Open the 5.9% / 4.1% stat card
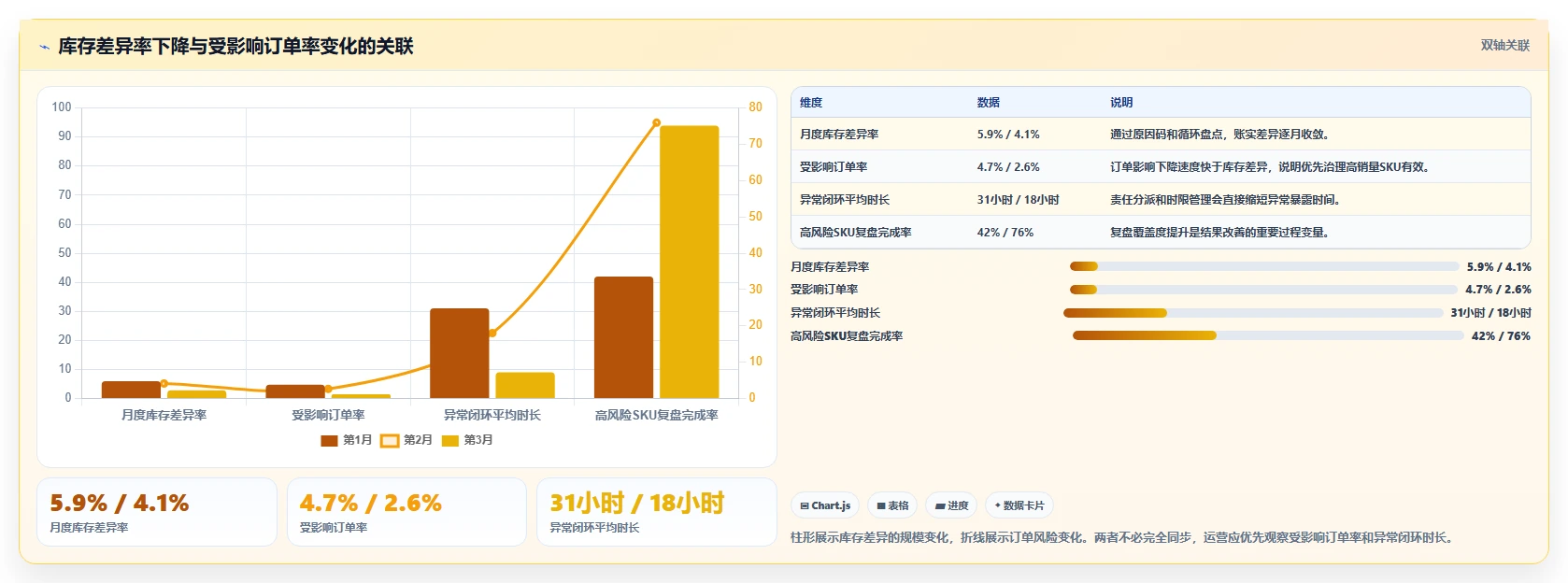Screen dimensions: 1568x583 coord(157,512)
